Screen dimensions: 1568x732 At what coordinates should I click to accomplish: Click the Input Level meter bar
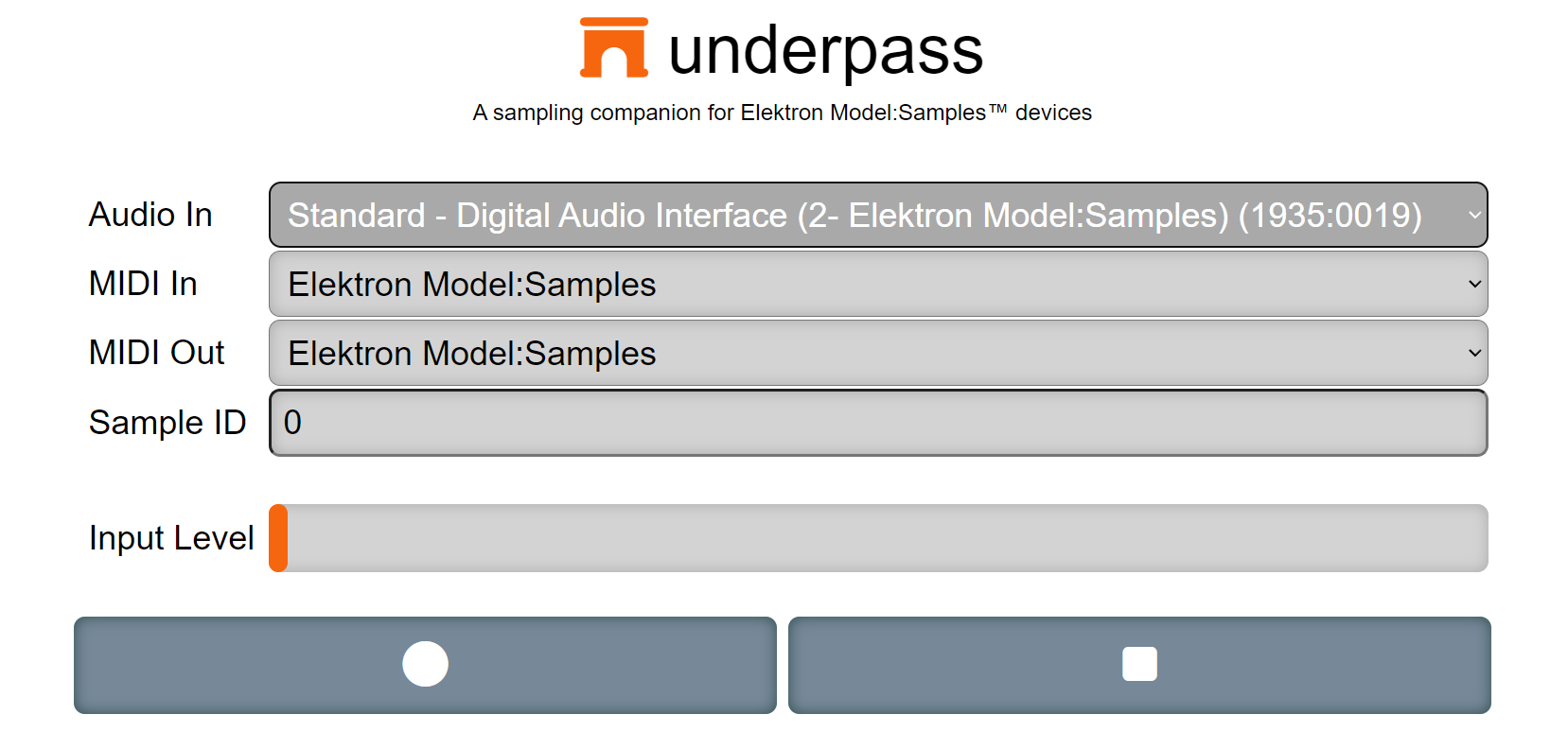point(878,538)
